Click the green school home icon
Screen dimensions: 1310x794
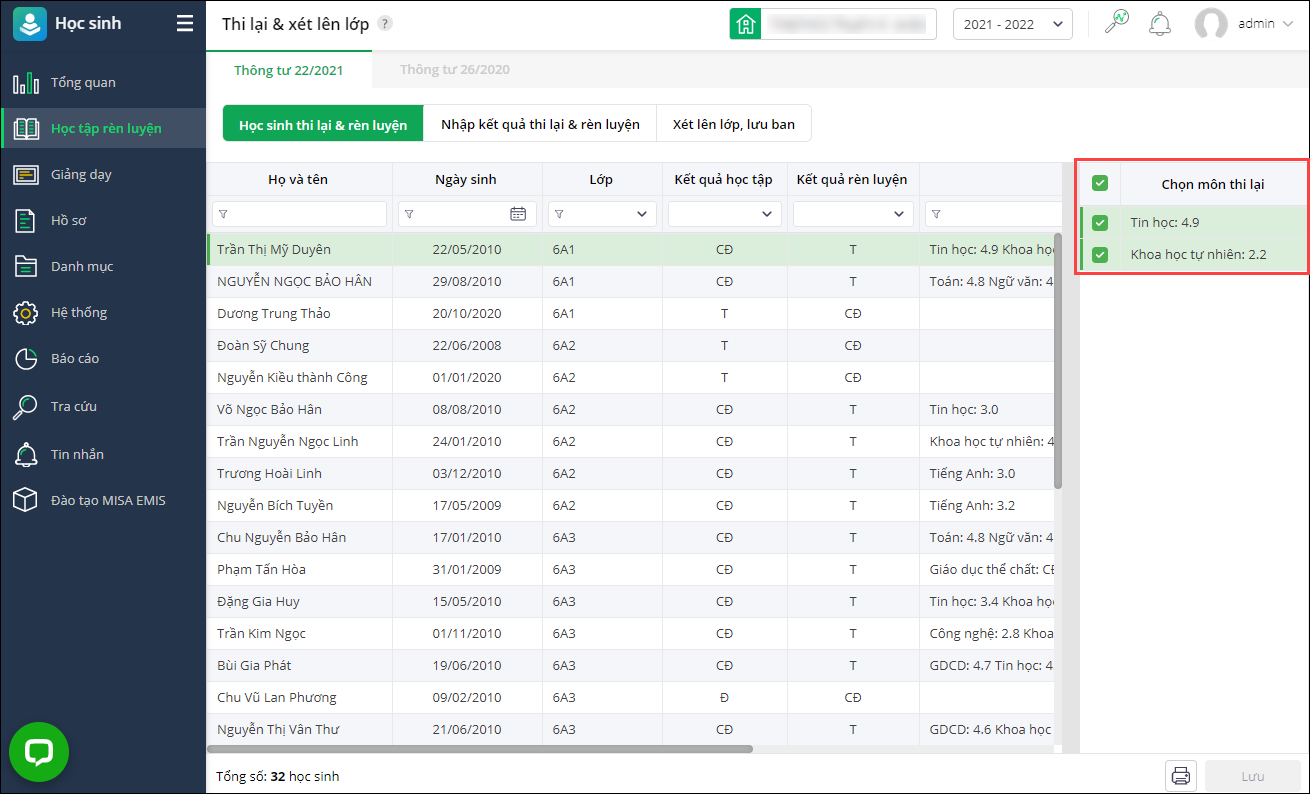coord(745,24)
